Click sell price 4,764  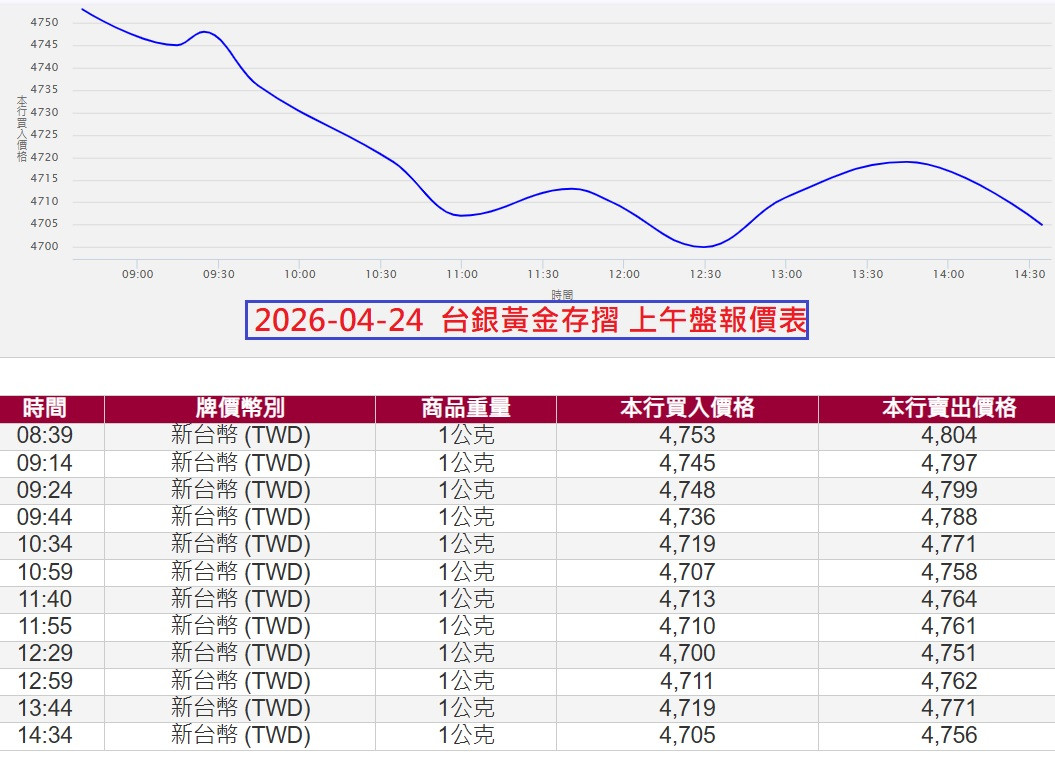pyautogui.click(x=949, y=599)
